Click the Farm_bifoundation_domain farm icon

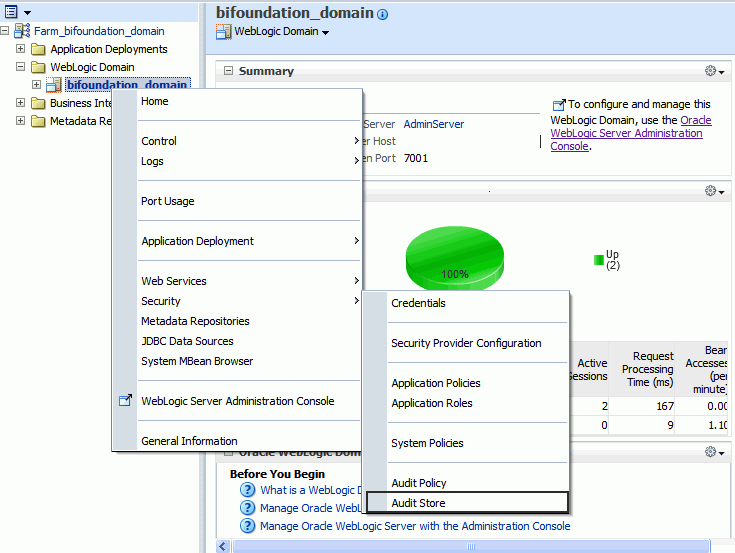tap(22, 31)
